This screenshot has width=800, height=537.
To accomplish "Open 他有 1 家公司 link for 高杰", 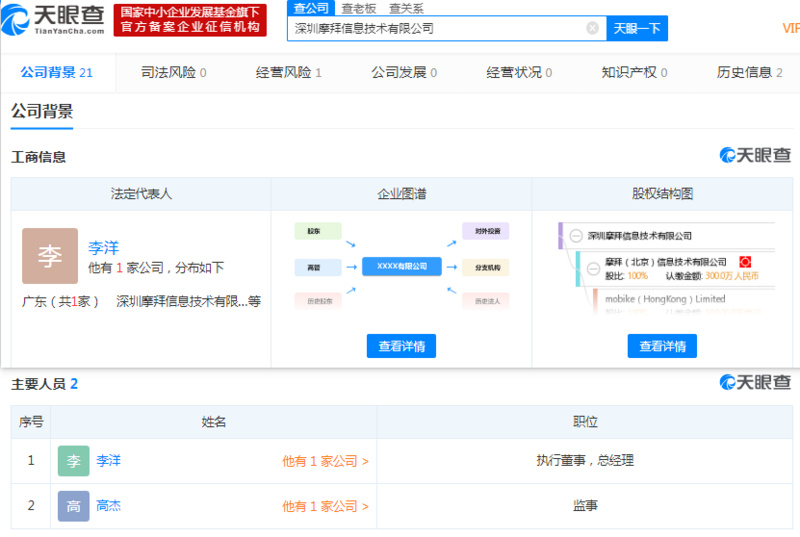I will [x=326, y=506].
